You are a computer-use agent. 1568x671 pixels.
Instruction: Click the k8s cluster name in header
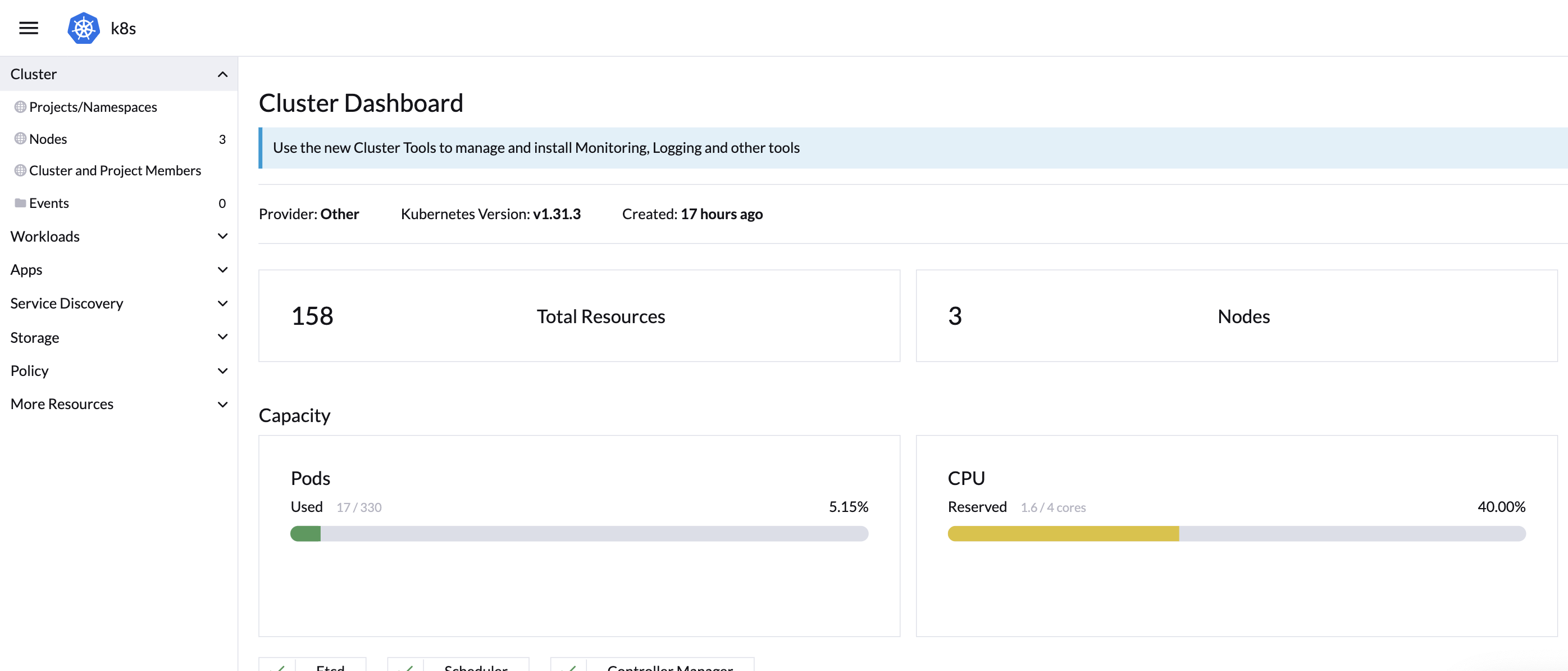tap(123, 29)
